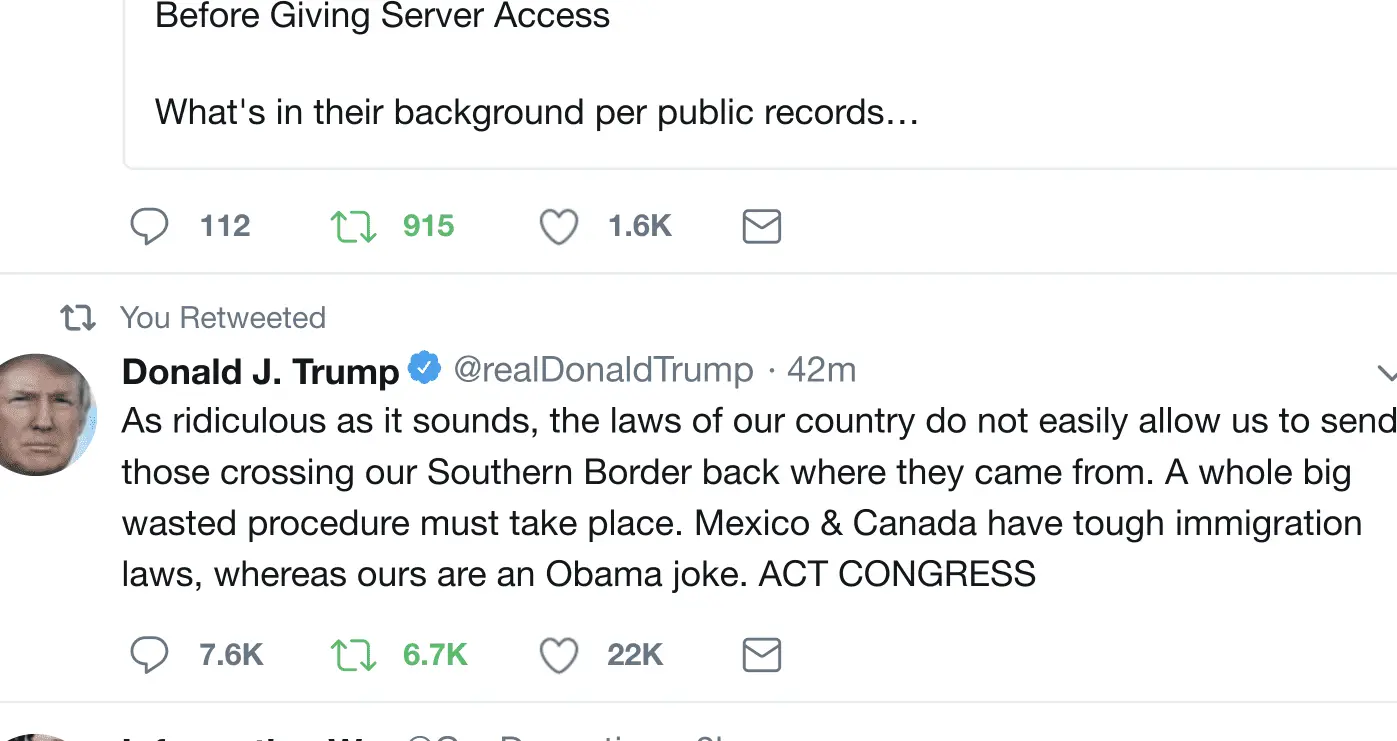The image size is (1397, 741).
Task: Open Donald J. Trump's profile picture
Action: point(45,414)
